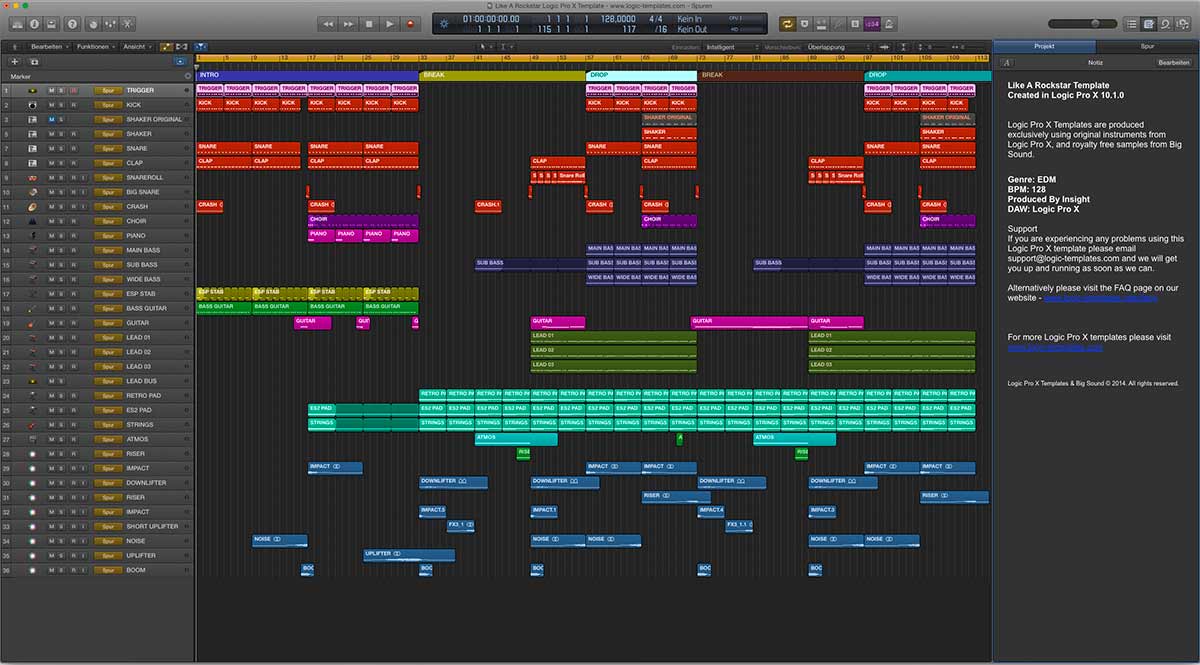Click the font style A button
1200x665 pixels.
pyautogui.click(x=1006, y=62)
